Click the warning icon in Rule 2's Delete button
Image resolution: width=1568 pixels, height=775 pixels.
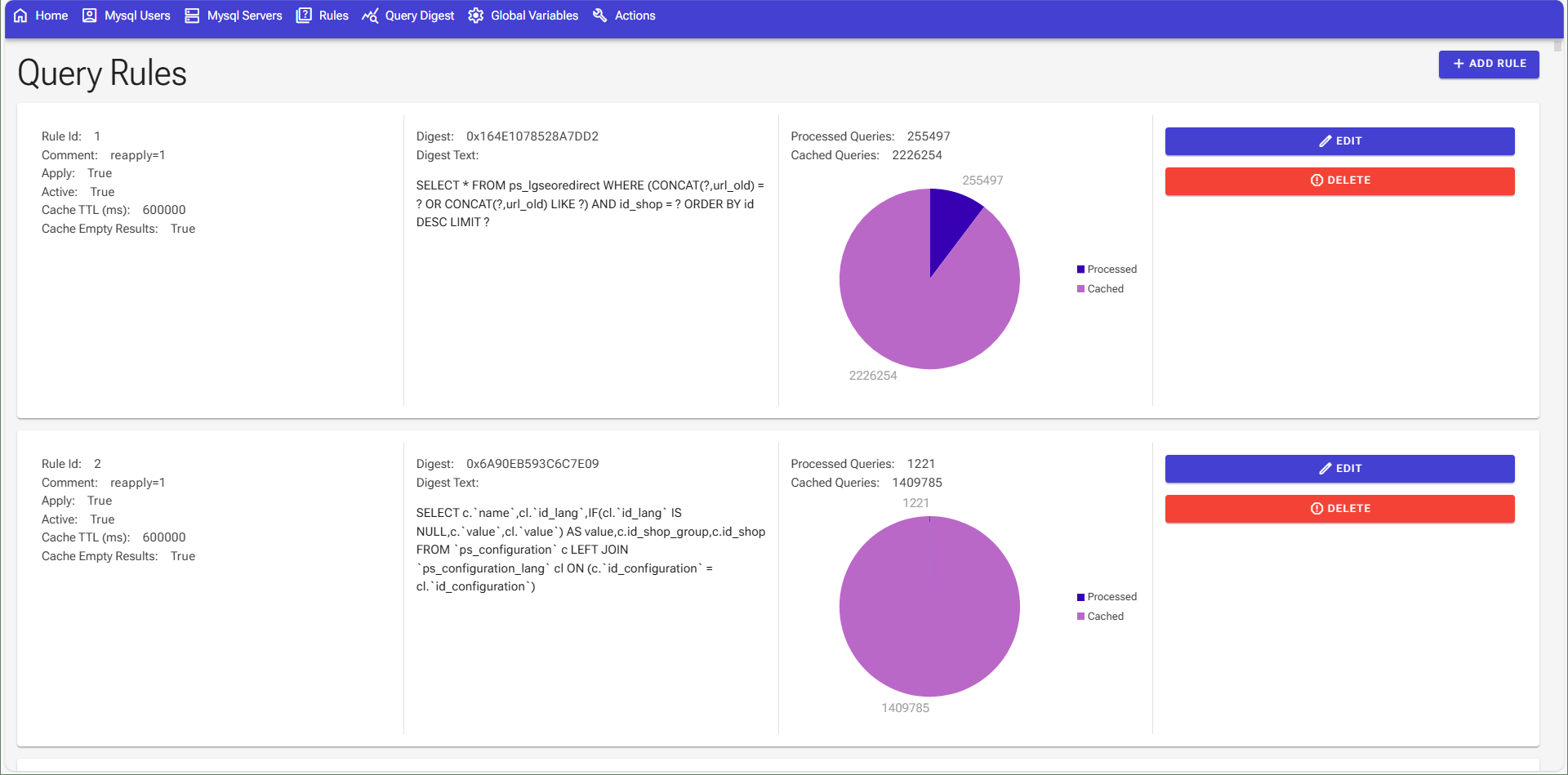pos(1317,508)
